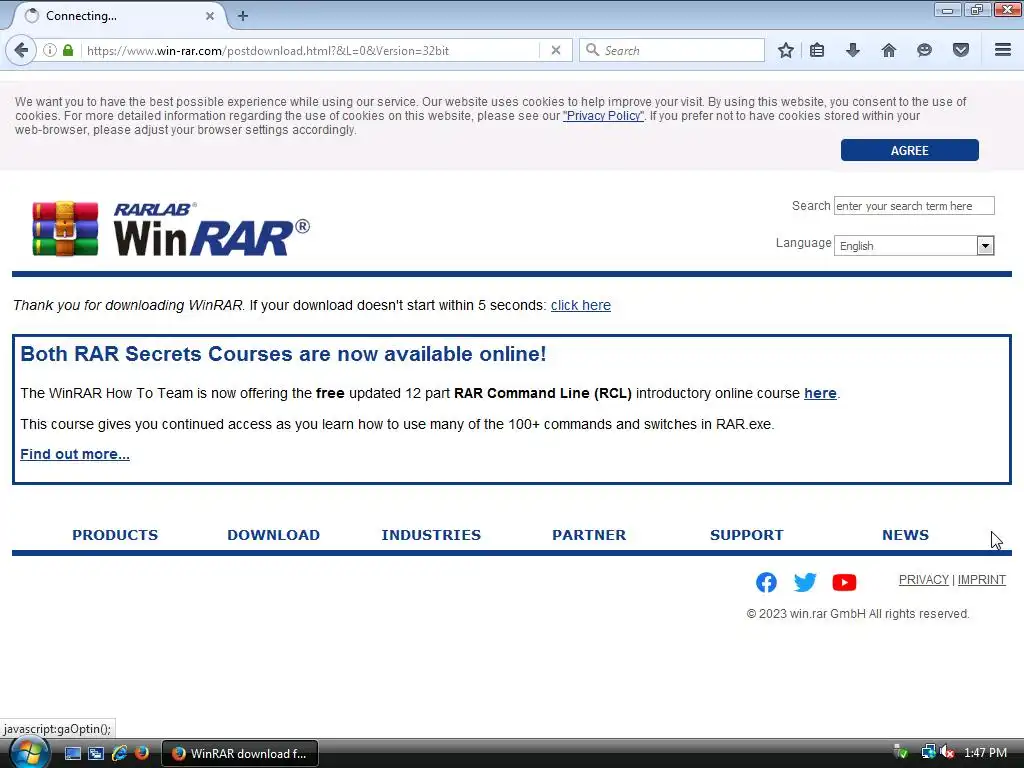Viewport: 1024px width, 768px height.
Task: Open the WinRAR Twitter icon
Action: 805,582
